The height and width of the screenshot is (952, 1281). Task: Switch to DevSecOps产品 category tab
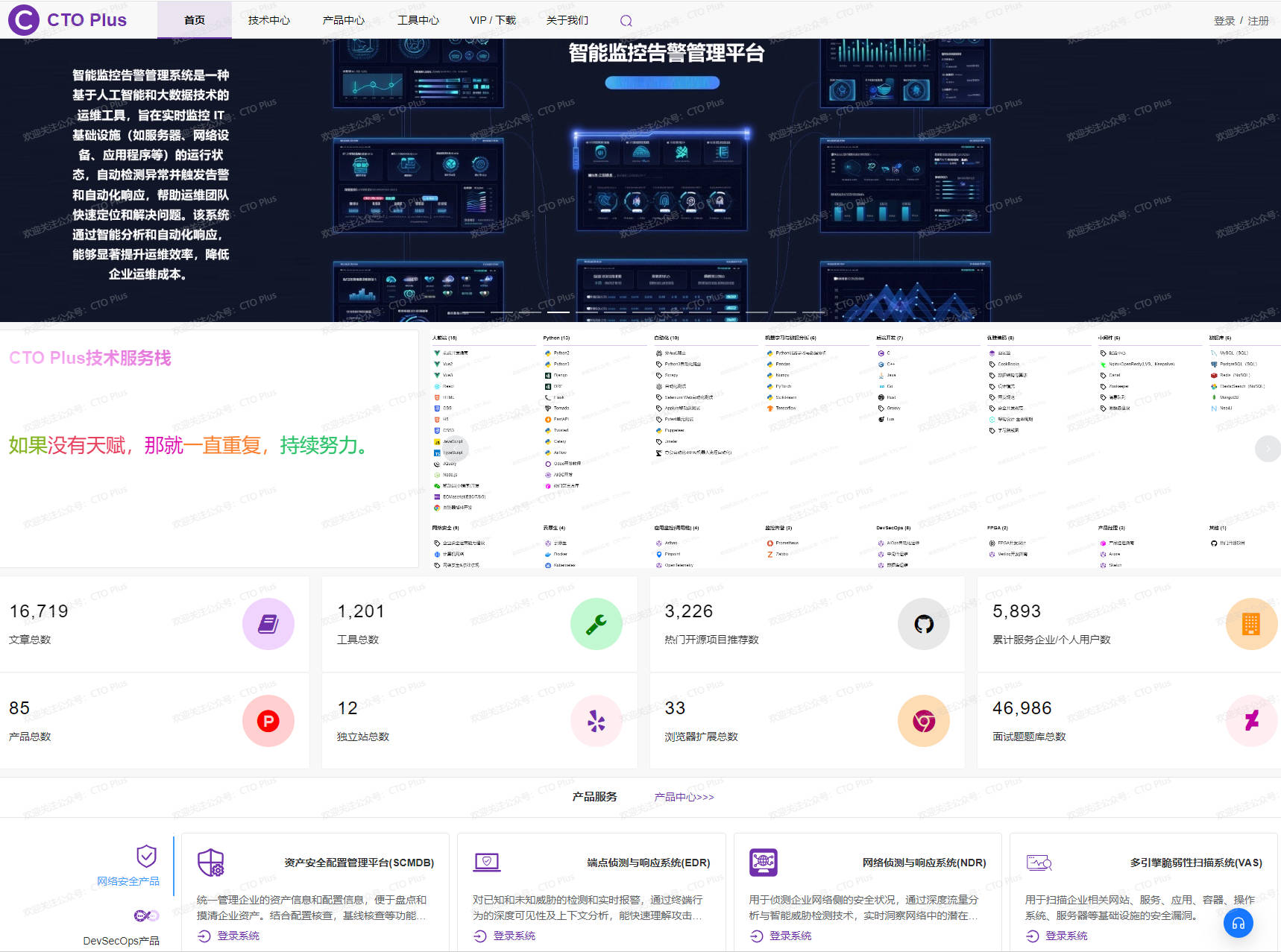pos(121,941)
